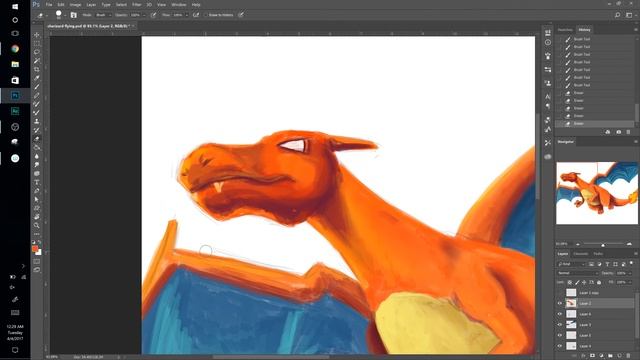Hide the bottom-most visible layer eye
The height and width of the screenshot is (360, 640).
(560, 346)
